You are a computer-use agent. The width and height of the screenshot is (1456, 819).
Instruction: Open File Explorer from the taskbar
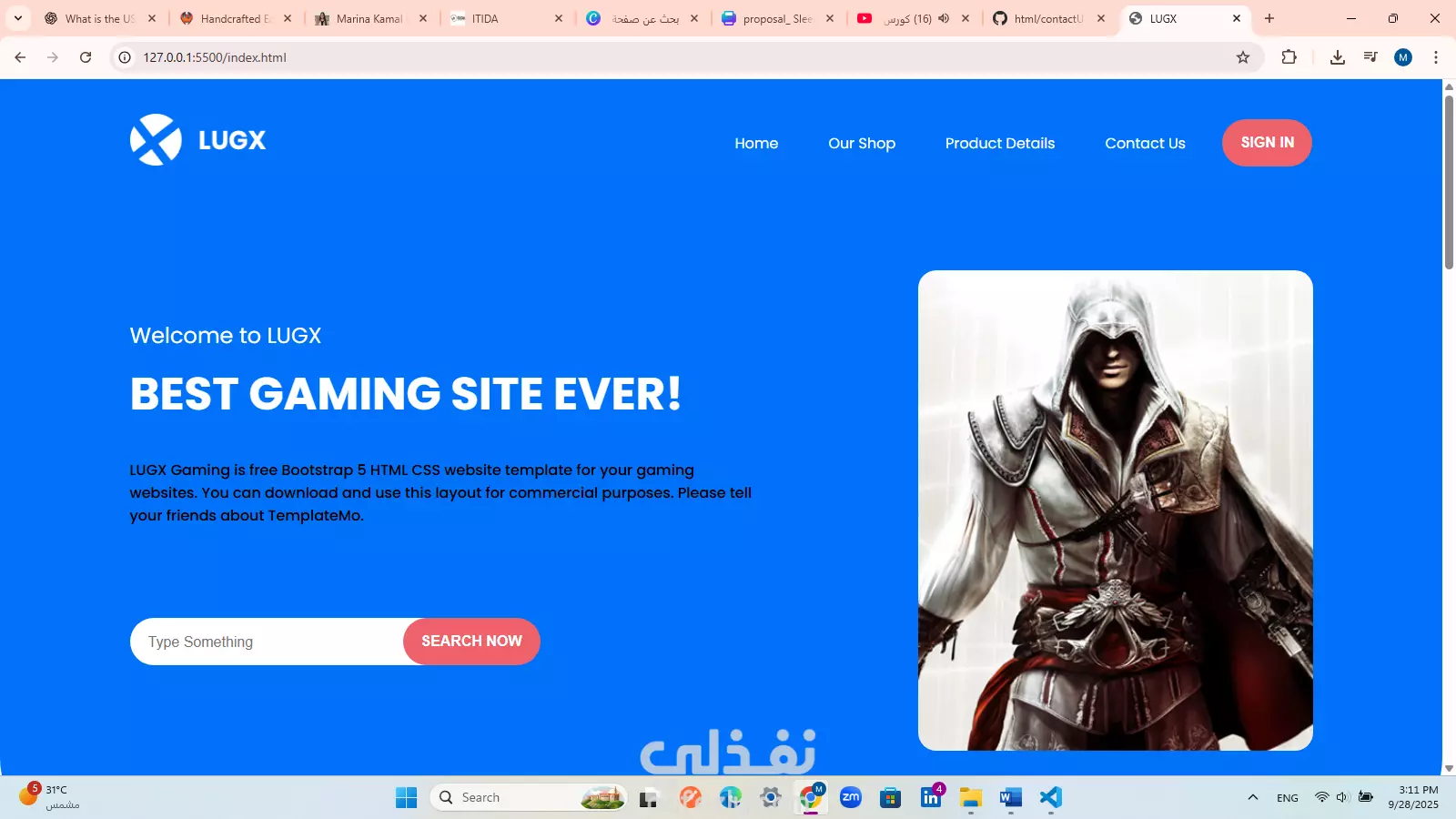point(970,798)
